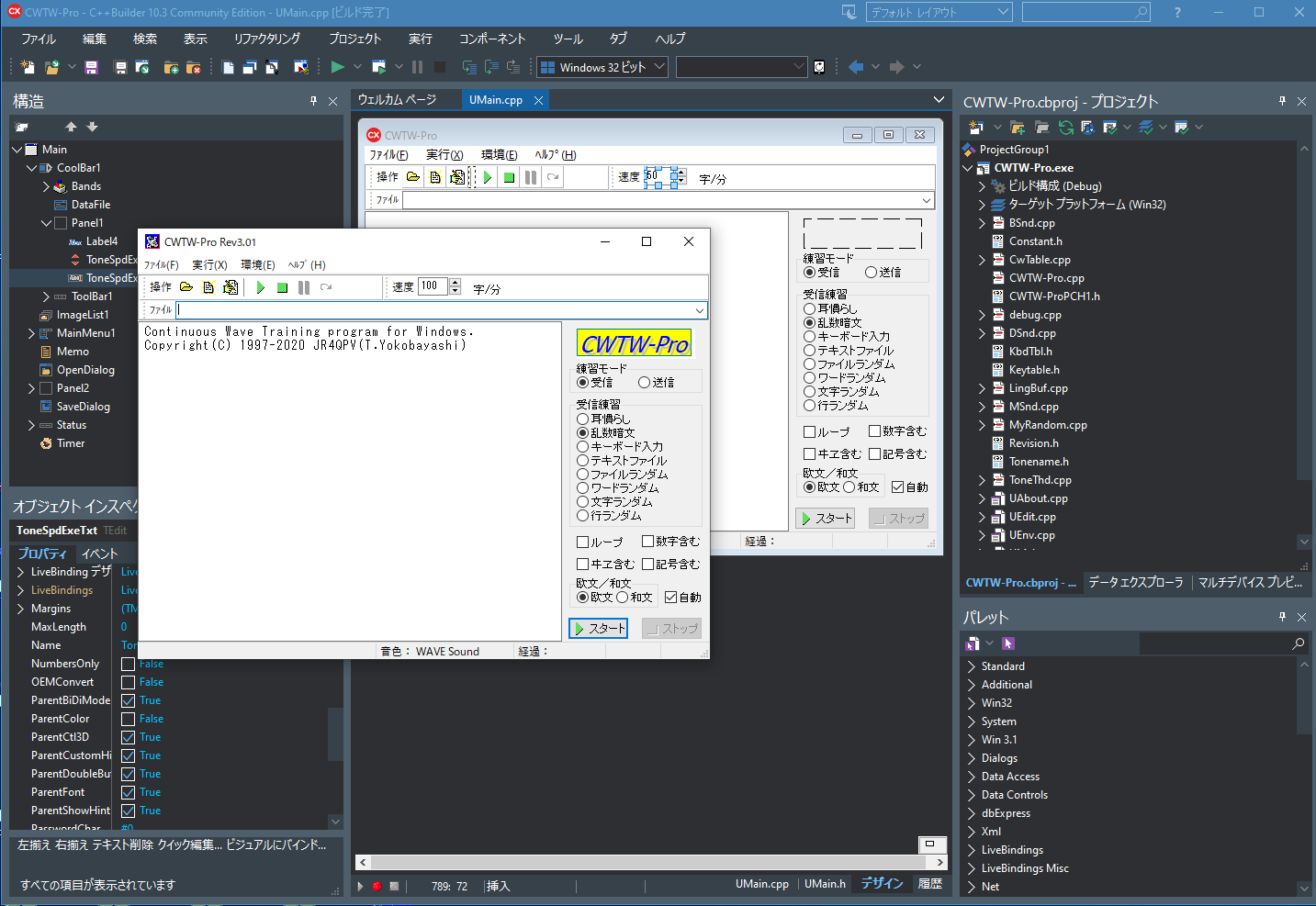
Task: Click the Pause program icon in IDE toolbar
Action: (418, 67)
